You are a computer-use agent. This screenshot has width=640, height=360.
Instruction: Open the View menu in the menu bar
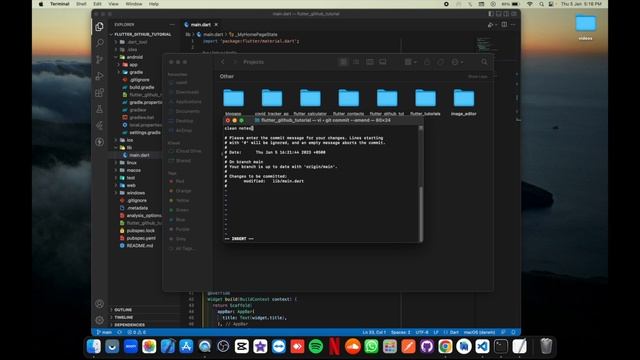[x=113, y=4]
